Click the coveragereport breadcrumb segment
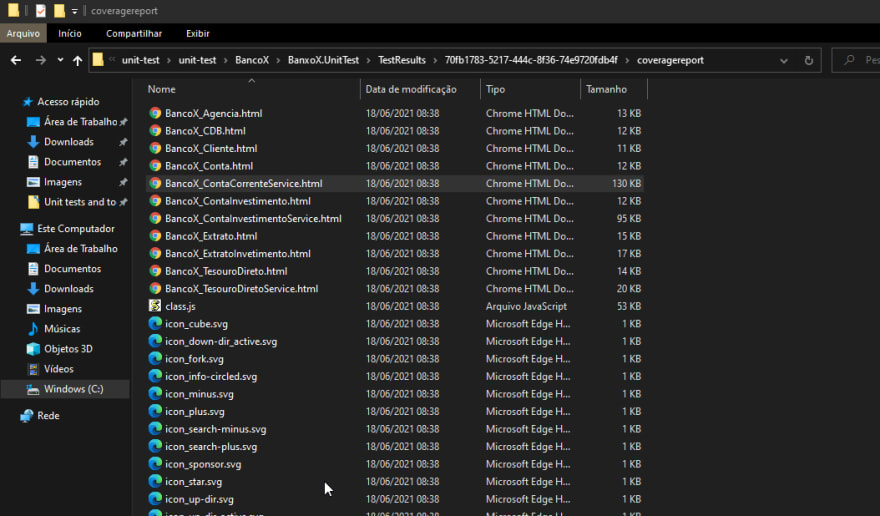Image resolution: width=880 pixels, height=516 pixels. (x=670, y=60)
